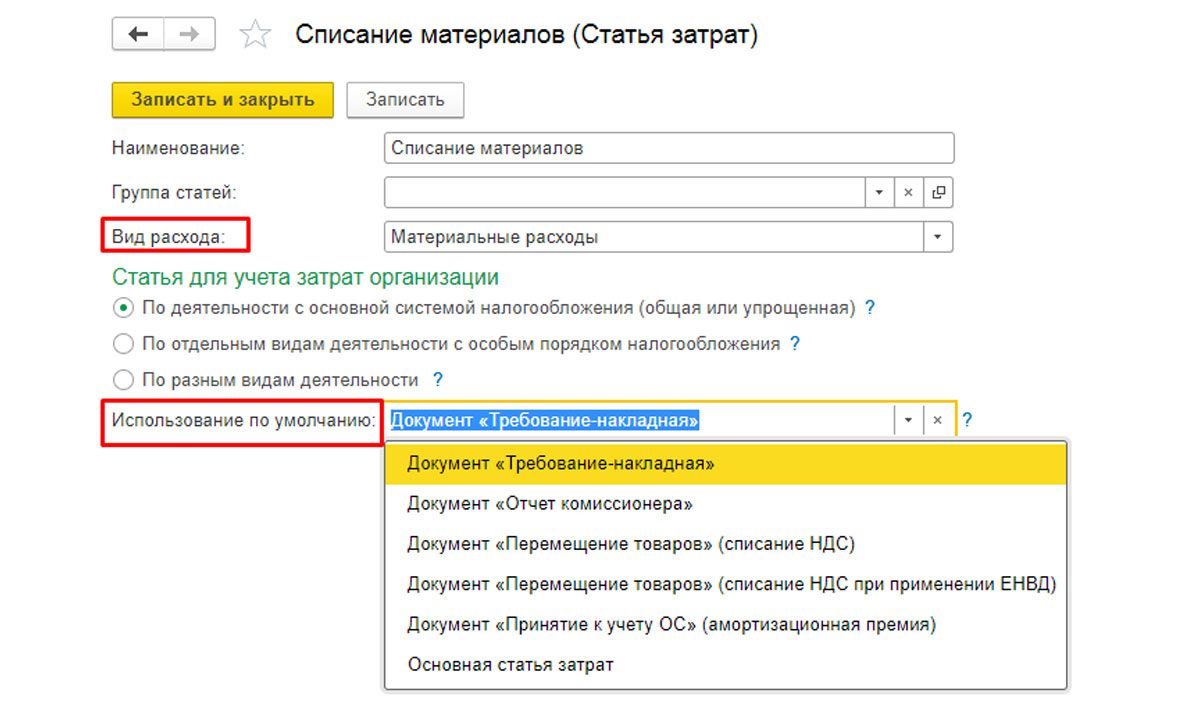This screenshot has height=721, width=1200.
Task: Expand the Вид расхода dropdown arrow
Action: click(x=938, y=237)
